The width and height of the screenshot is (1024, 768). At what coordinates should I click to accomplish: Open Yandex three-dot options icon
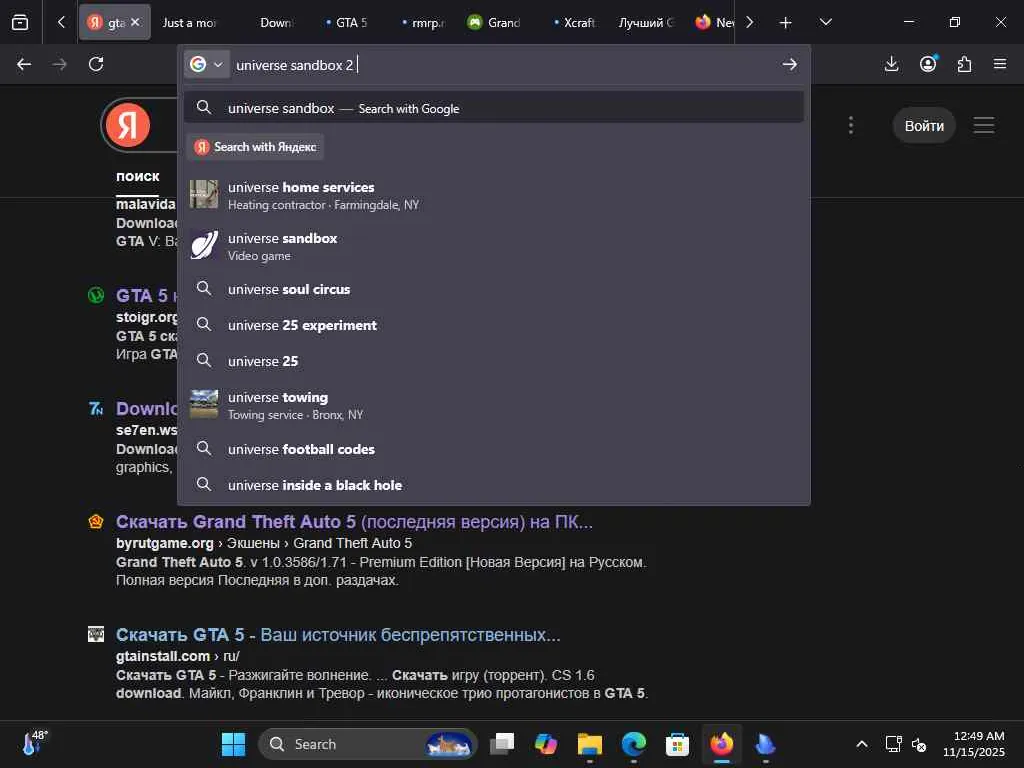pyautogui.click(x=850, y=125)
